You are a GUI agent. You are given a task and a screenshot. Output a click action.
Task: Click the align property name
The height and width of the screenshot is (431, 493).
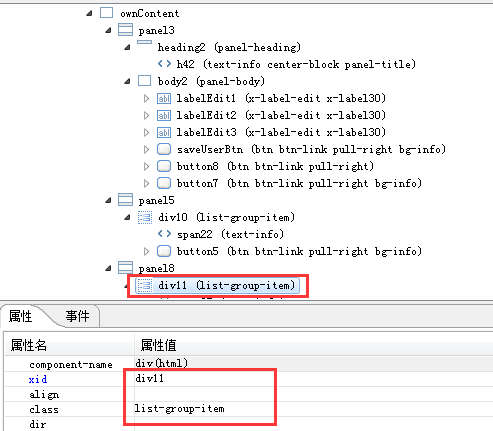click(44, 395)
